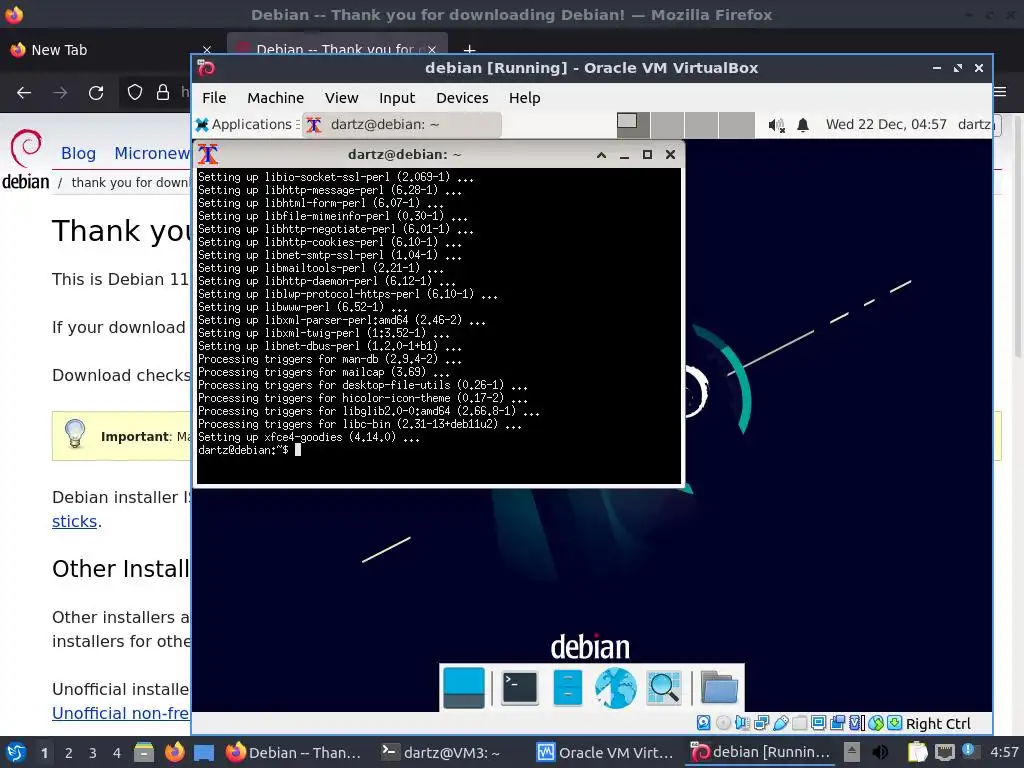This screenshot has width=1024, height=768.
Task: Click audio indicator in VirtualBox status bar
Action: (x=742, y=723)
